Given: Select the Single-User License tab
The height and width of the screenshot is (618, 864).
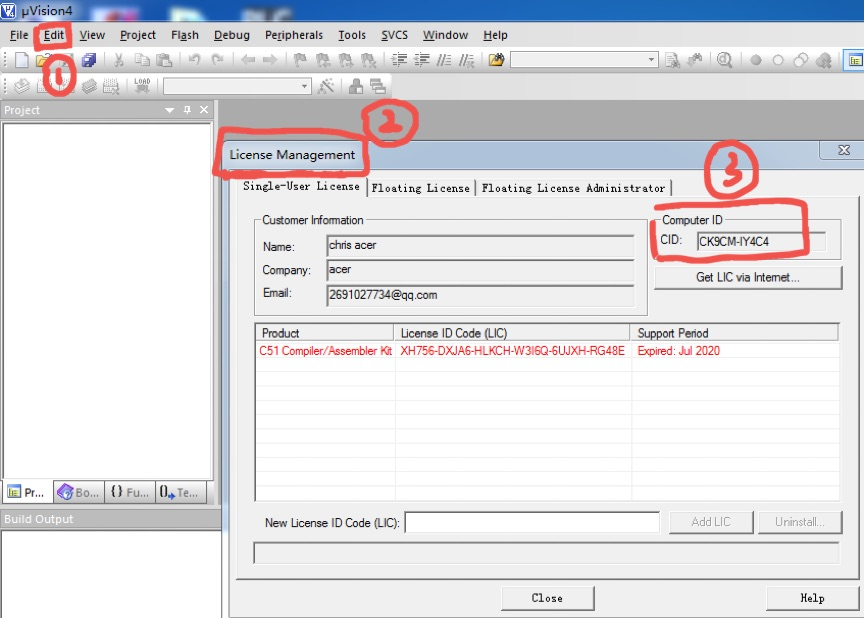Looking at the screenshot, I should pos(301,186).
